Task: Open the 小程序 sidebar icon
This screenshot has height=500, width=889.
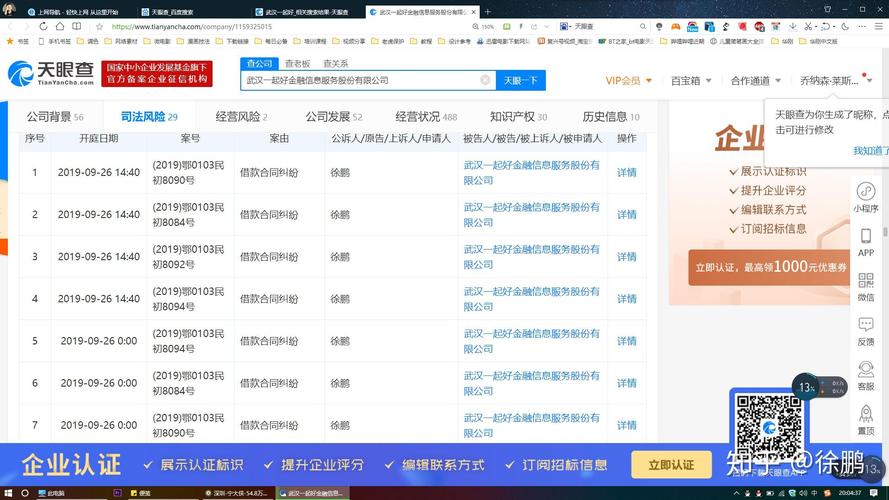Action: pos(866,197)
